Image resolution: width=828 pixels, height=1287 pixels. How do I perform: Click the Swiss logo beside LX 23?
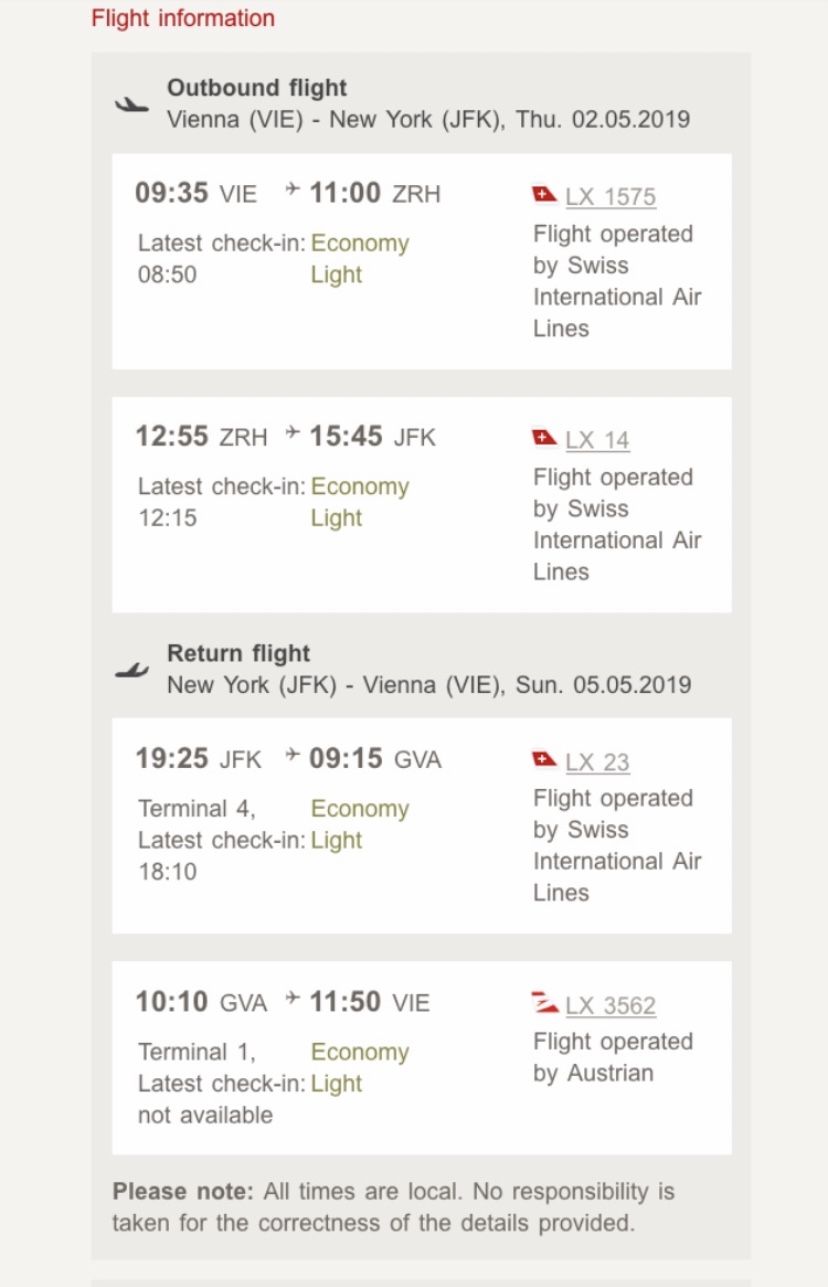pyautogui.click(x=545, y=761)
